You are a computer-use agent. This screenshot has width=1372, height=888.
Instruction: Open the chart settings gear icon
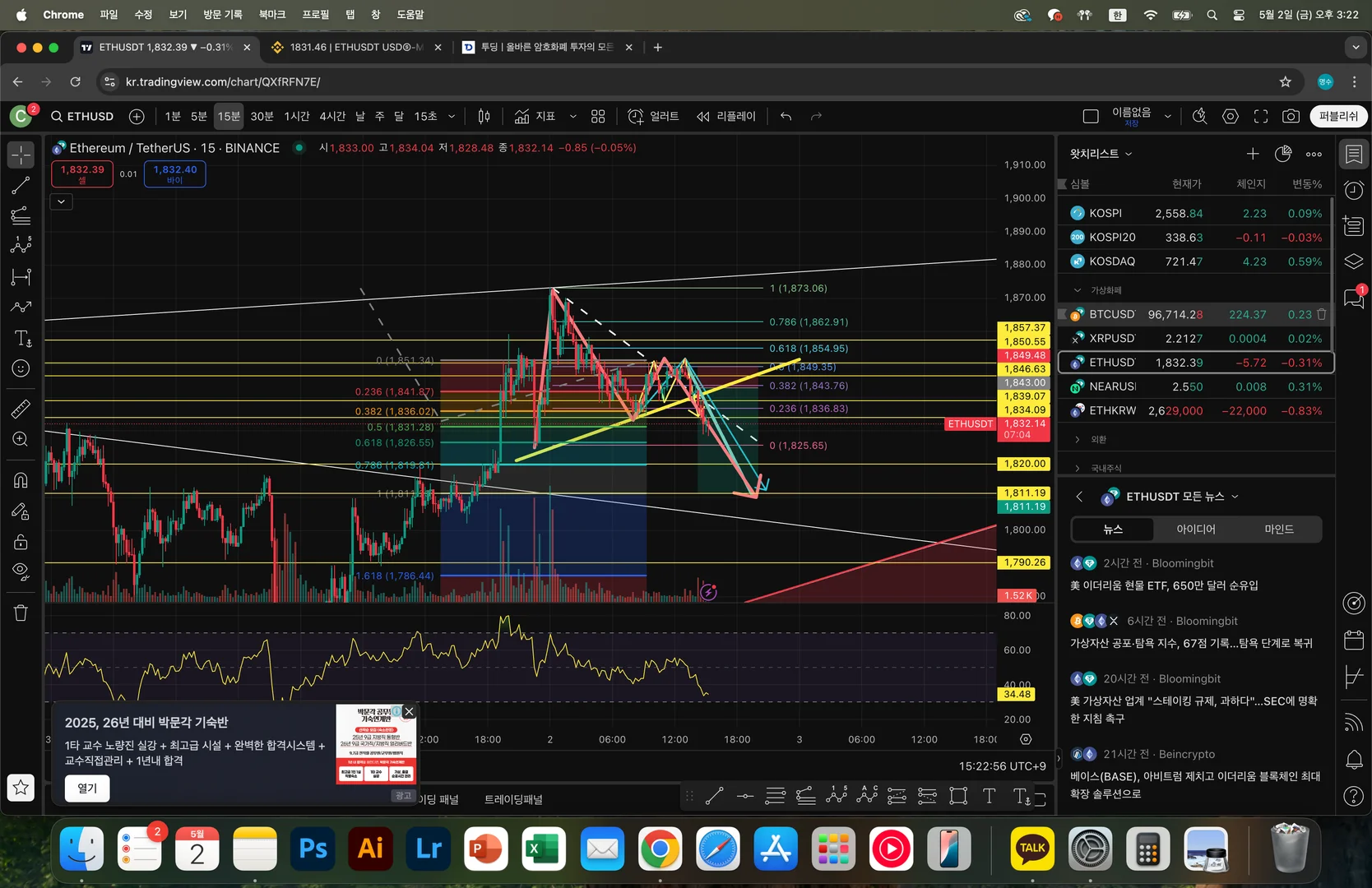1230,117
